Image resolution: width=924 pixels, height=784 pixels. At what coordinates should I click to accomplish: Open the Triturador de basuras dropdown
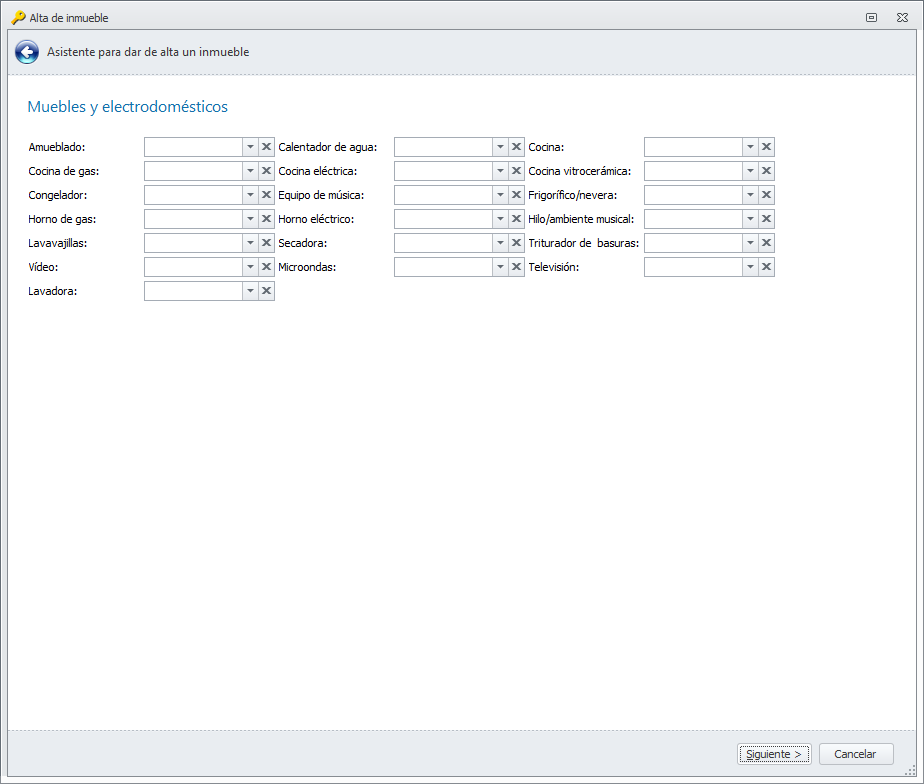click(x=750, y=243)
